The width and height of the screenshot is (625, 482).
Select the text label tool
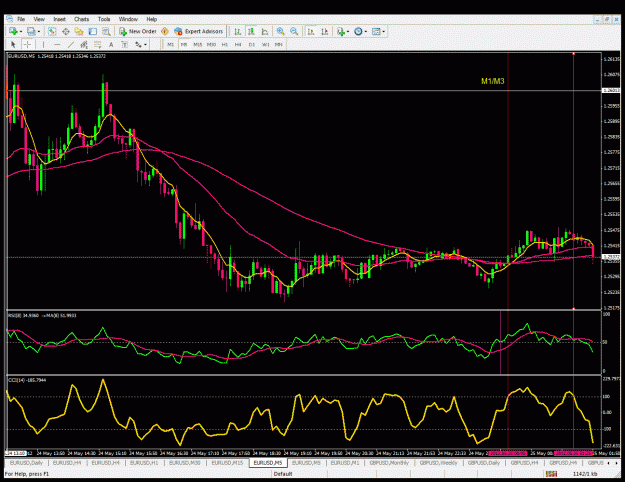125,44
